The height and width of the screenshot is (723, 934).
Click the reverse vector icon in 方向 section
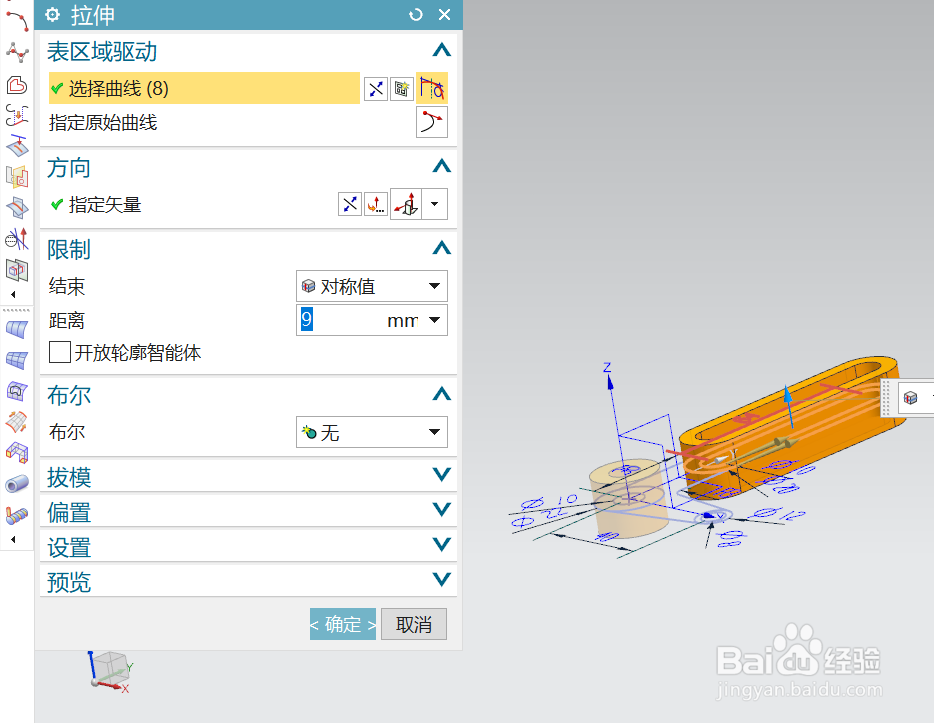point(350,204)
